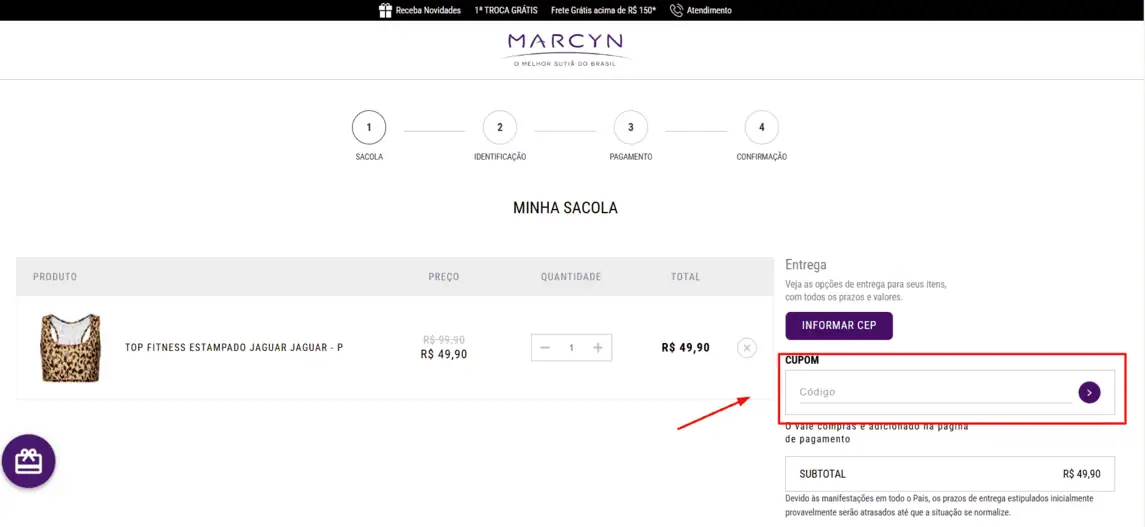Click the QUANTIDADE column header
Screen dimensions: 1145x527
(571, 277)
